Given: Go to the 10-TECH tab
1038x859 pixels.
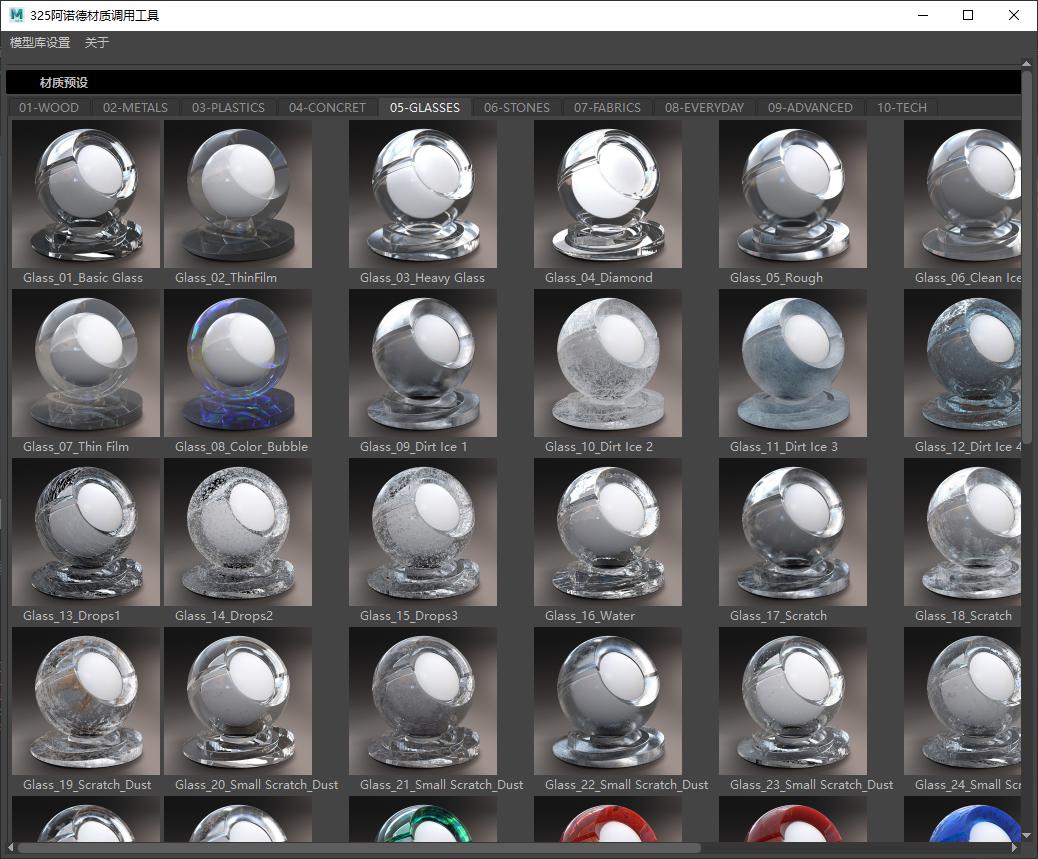Looking at the screenshot, I should pos(901,108).
